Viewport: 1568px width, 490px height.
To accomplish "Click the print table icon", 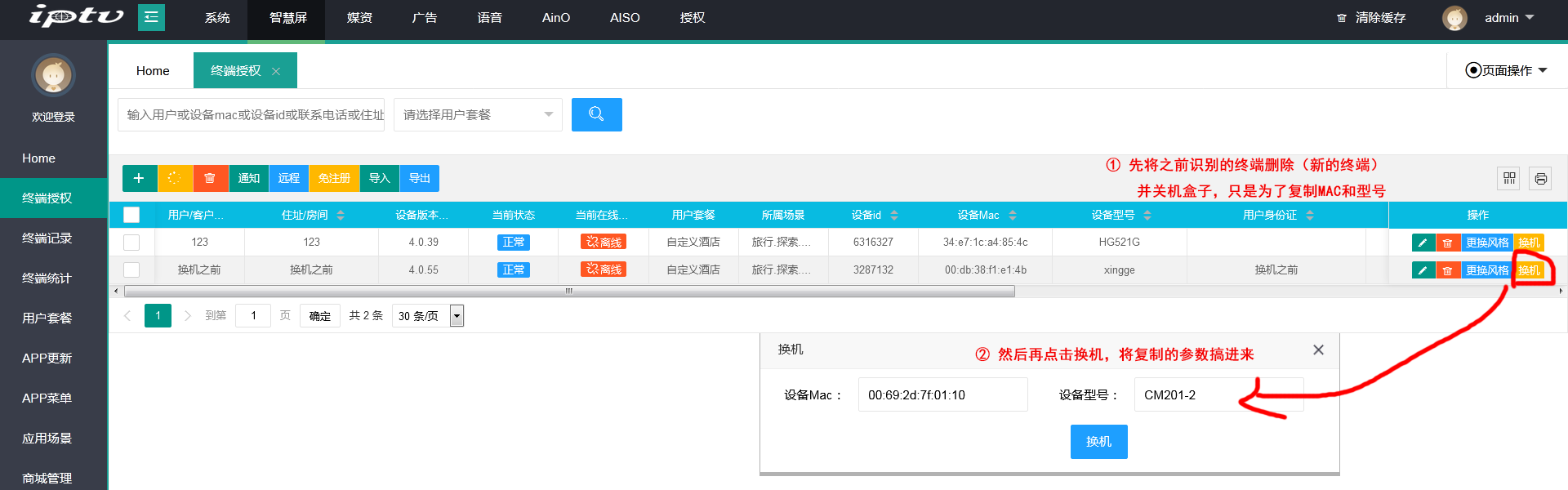I will 1540,178.
